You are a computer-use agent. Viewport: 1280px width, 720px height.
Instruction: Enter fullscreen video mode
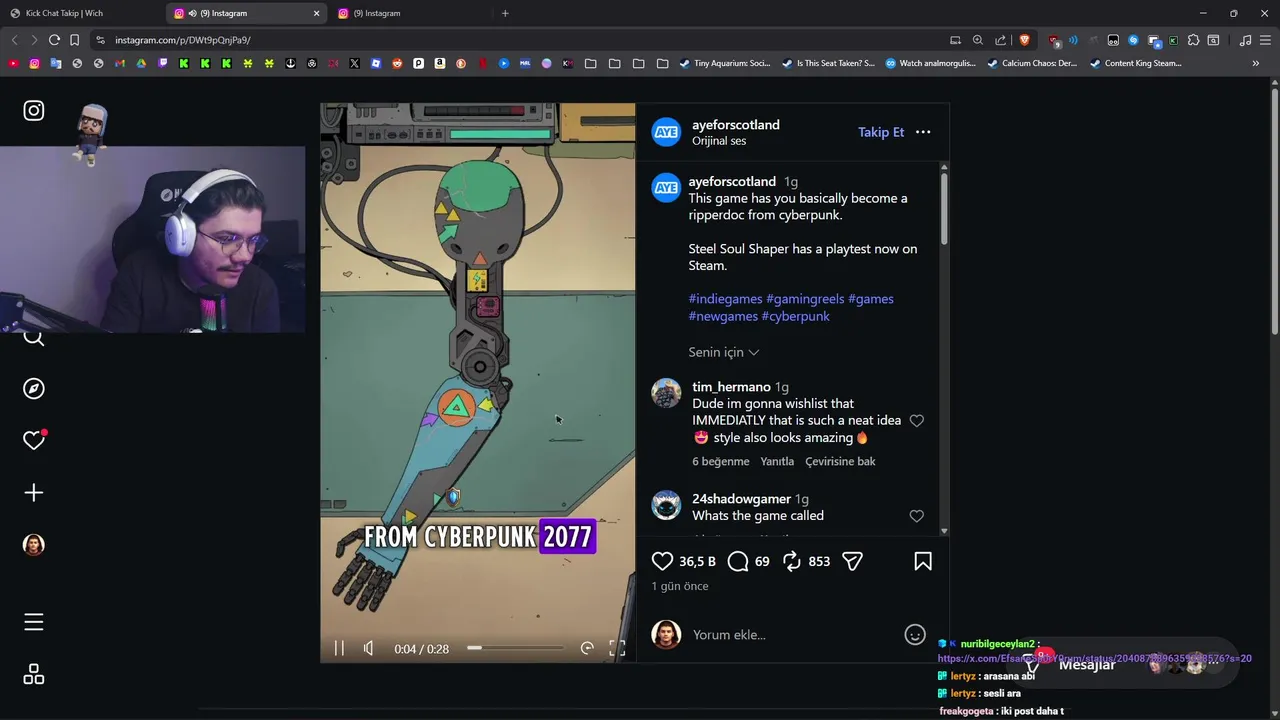click(x=617, y=649)
